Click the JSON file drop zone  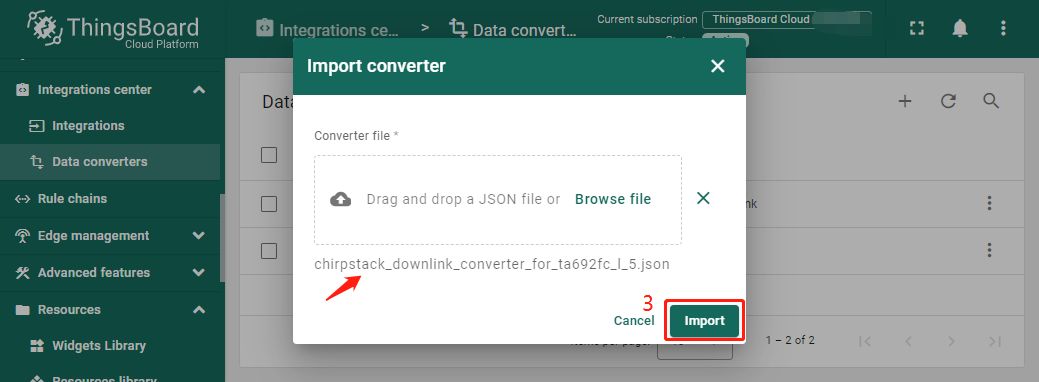click(498, 200)
